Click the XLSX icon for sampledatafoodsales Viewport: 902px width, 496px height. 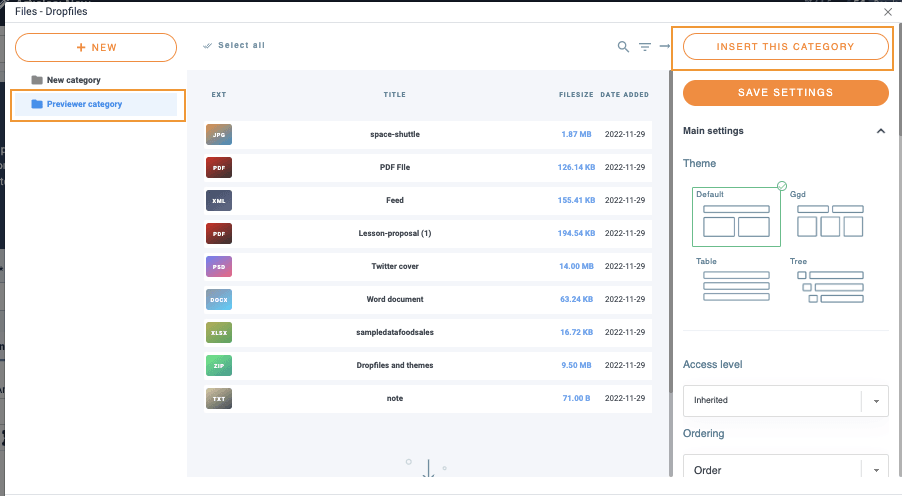[x=219, y=332]
